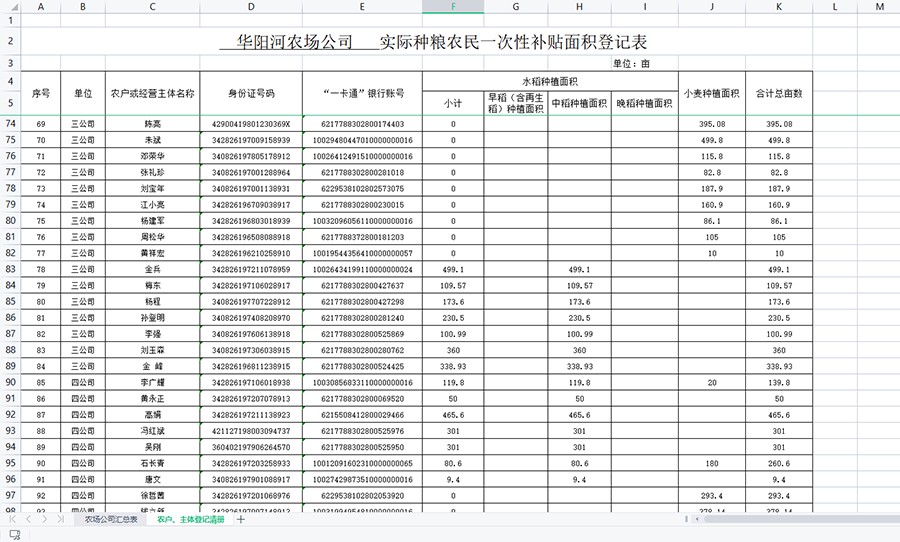Click the 身份证号码 header cell
This screenshot has height=542, width=900.
(x=251, y=93)
